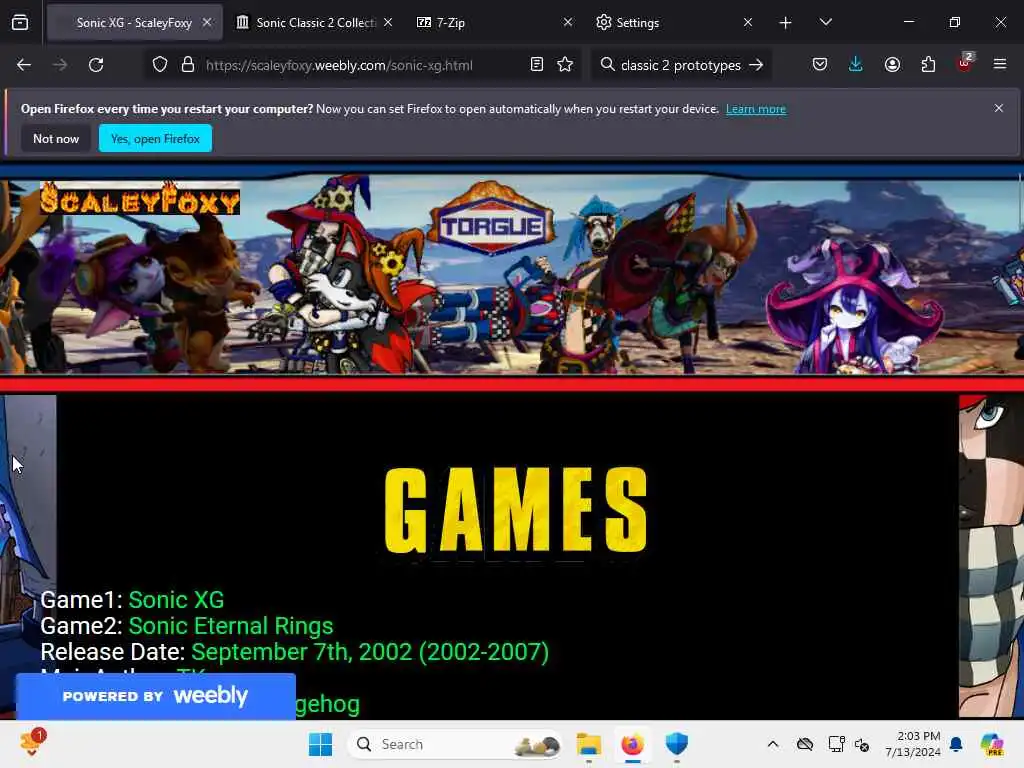The height and width of the screenshot is (768, 1024).
Task: Open the Extensions puzzle icon
Action: click(x=928, y=65)
